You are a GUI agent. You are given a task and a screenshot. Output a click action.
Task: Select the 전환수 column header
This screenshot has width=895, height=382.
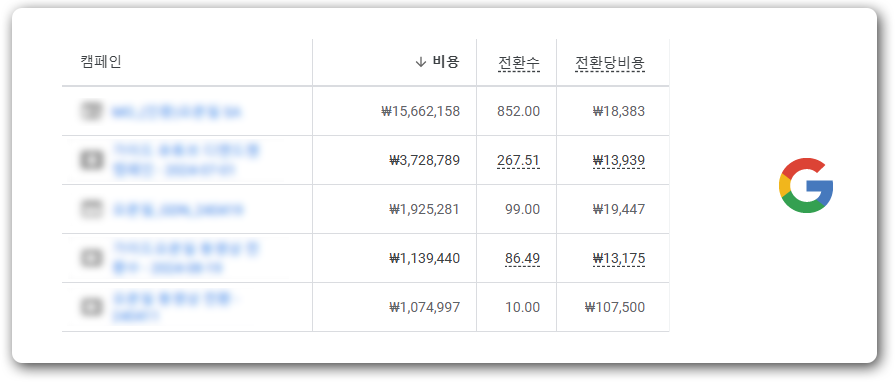point(518,63)
